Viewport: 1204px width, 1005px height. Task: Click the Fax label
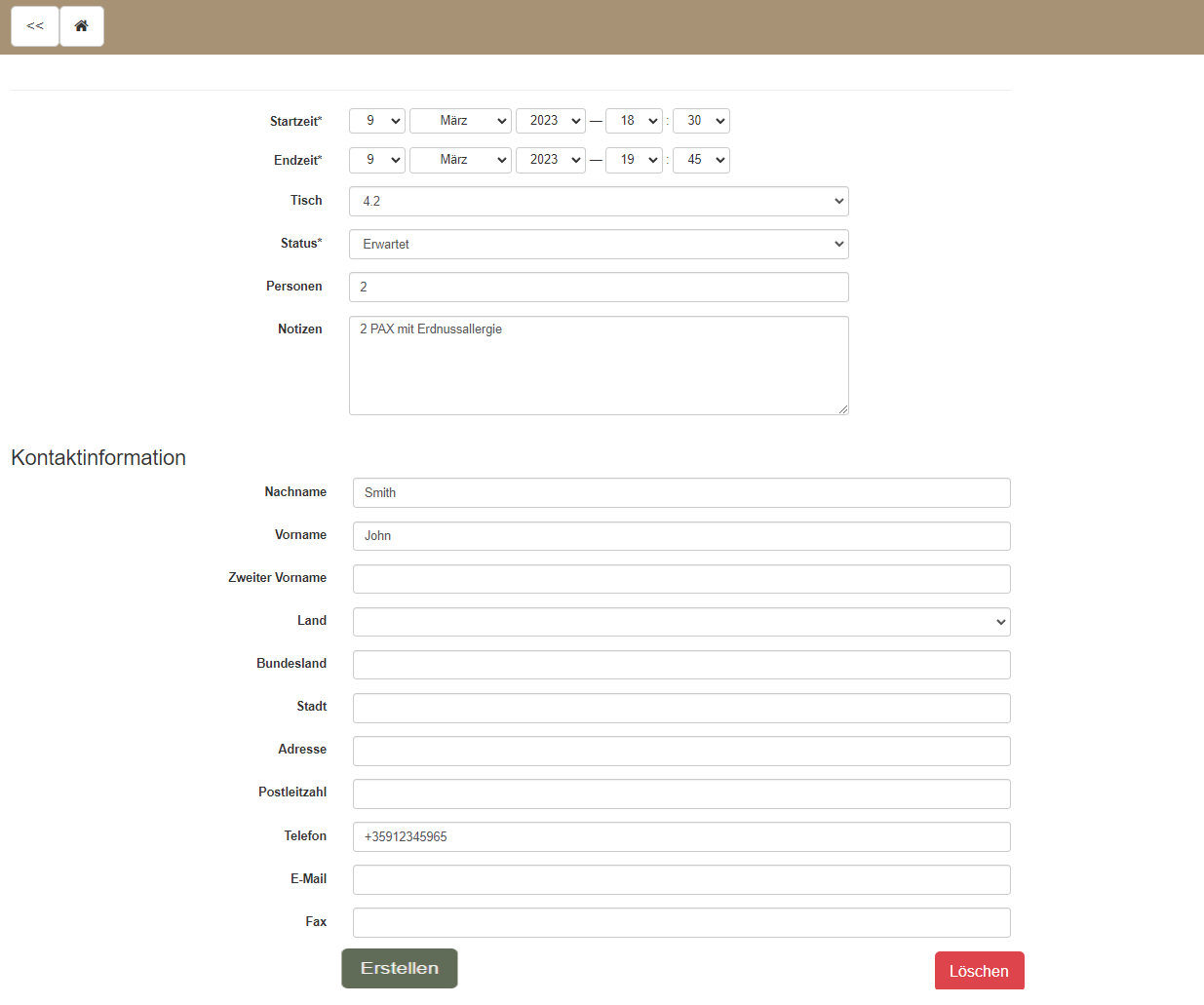(x=316, y=921)
